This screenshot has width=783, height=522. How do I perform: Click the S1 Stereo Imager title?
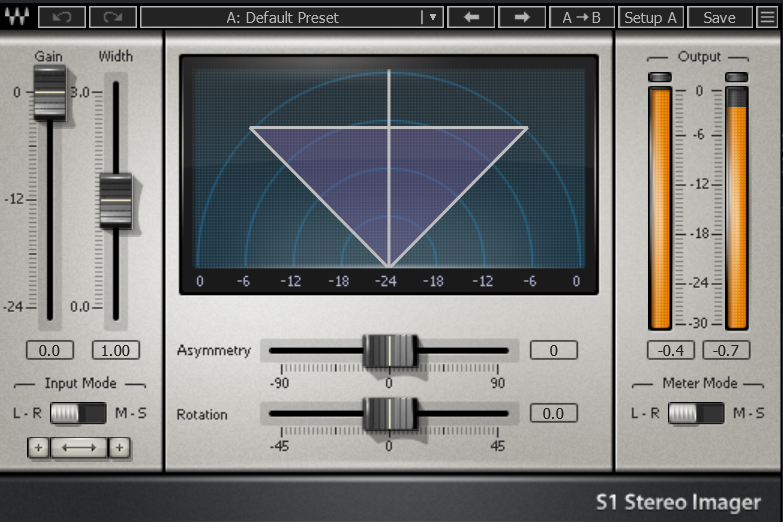tap(679, 503)
